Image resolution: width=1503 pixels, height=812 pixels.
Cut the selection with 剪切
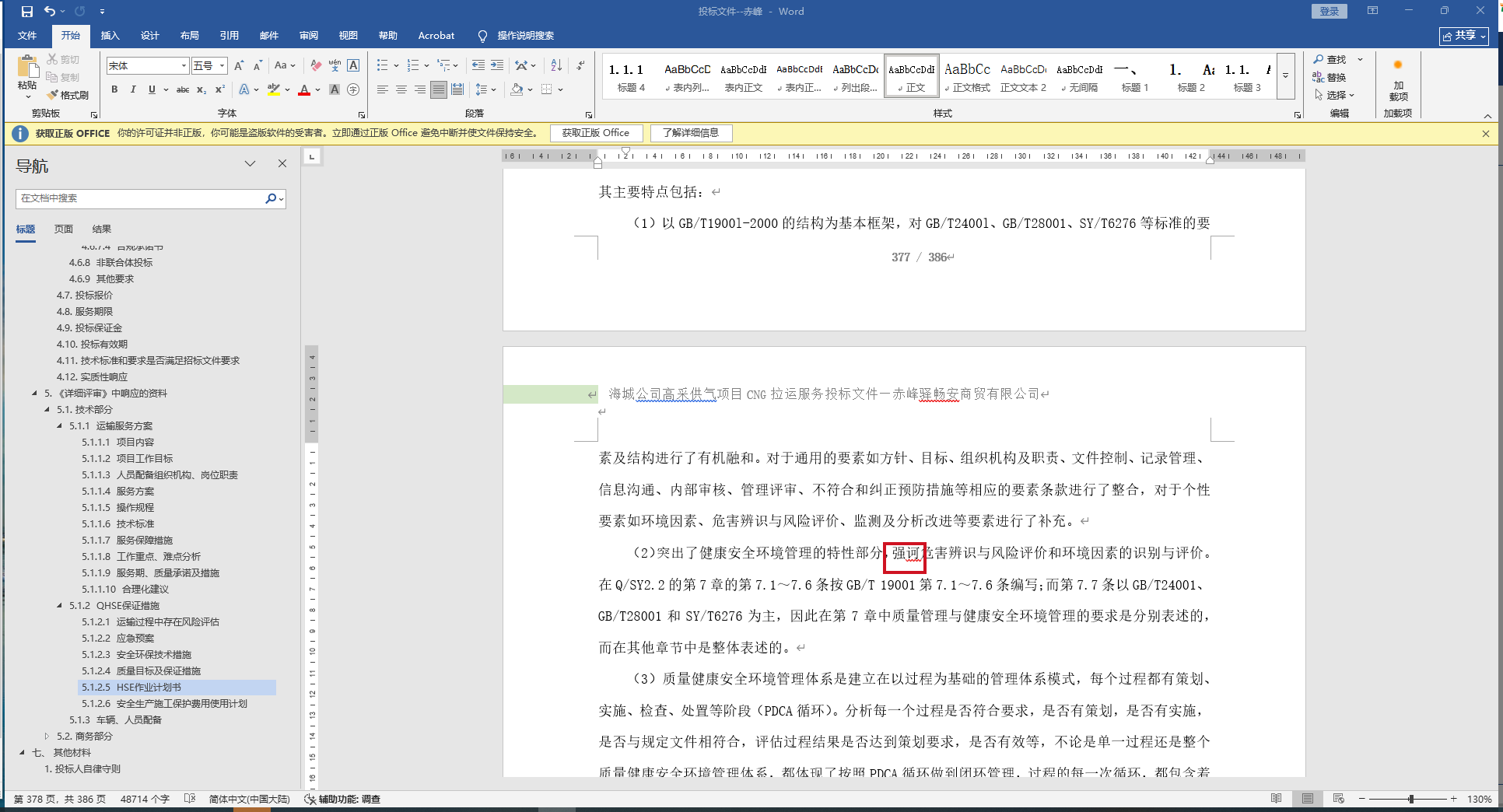[63, 59]
